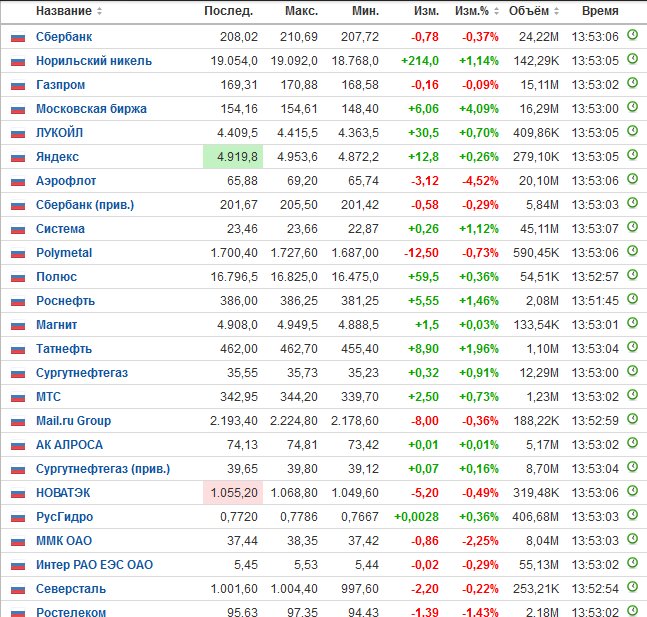Open the Сургутнефтегаз (прив.) stock link
The height and width of the screenshot is (617, 647).
[x=103, y=468]
